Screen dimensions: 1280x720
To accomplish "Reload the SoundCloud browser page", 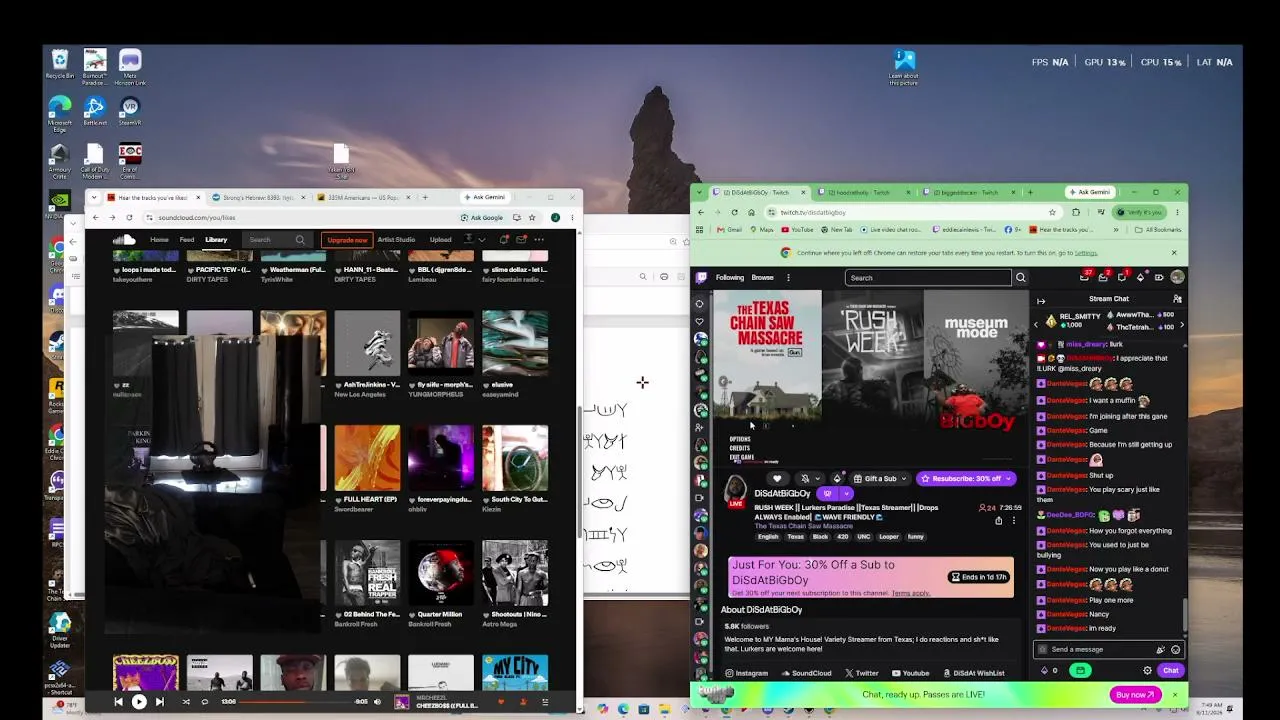I will pyautogui.click(x=129, y=217).
